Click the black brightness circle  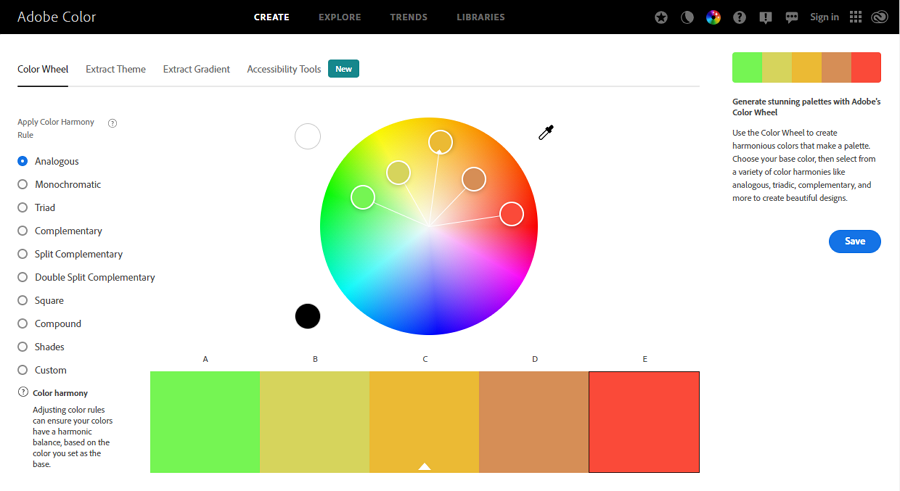coord(308,316)
